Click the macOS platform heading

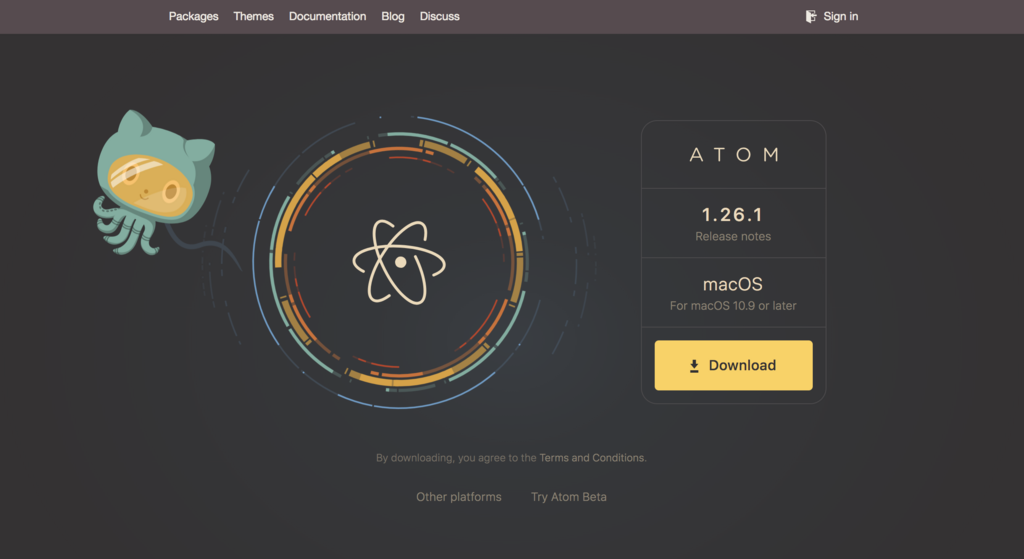pyautogui.click(x=733, y=284)
